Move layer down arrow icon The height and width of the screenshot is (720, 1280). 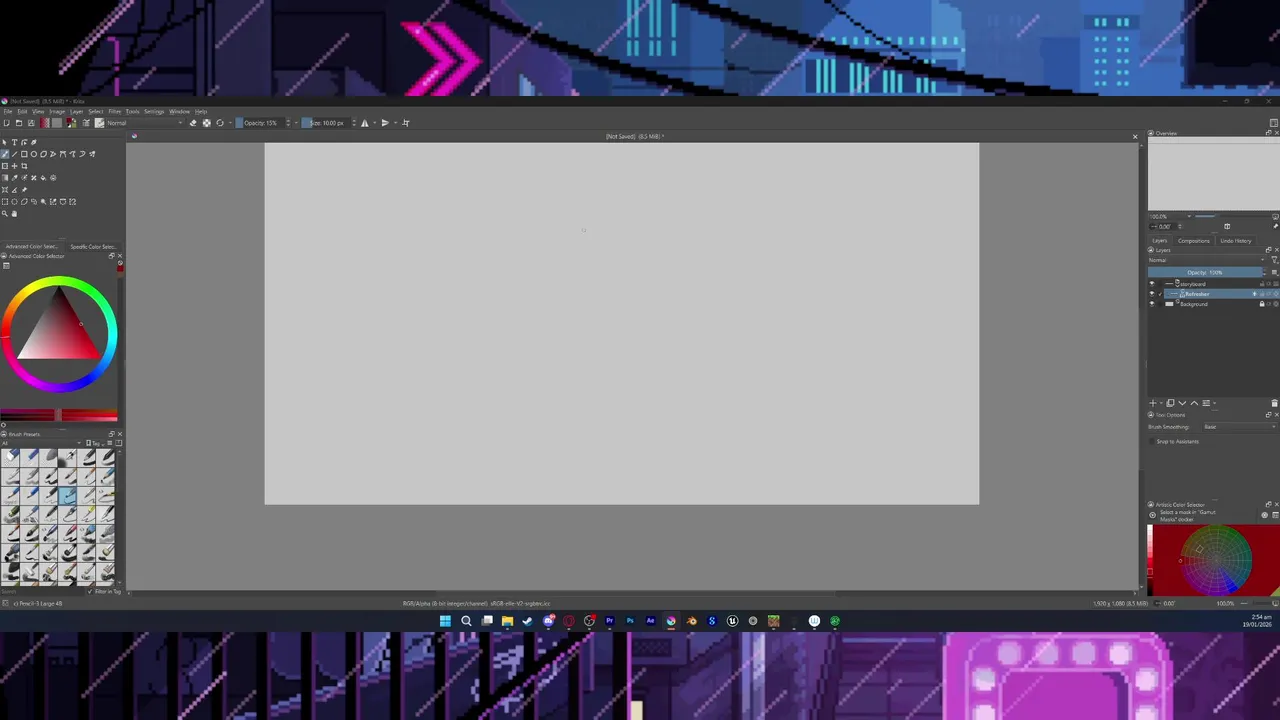pyautogui.click(x=1182, y=403)
